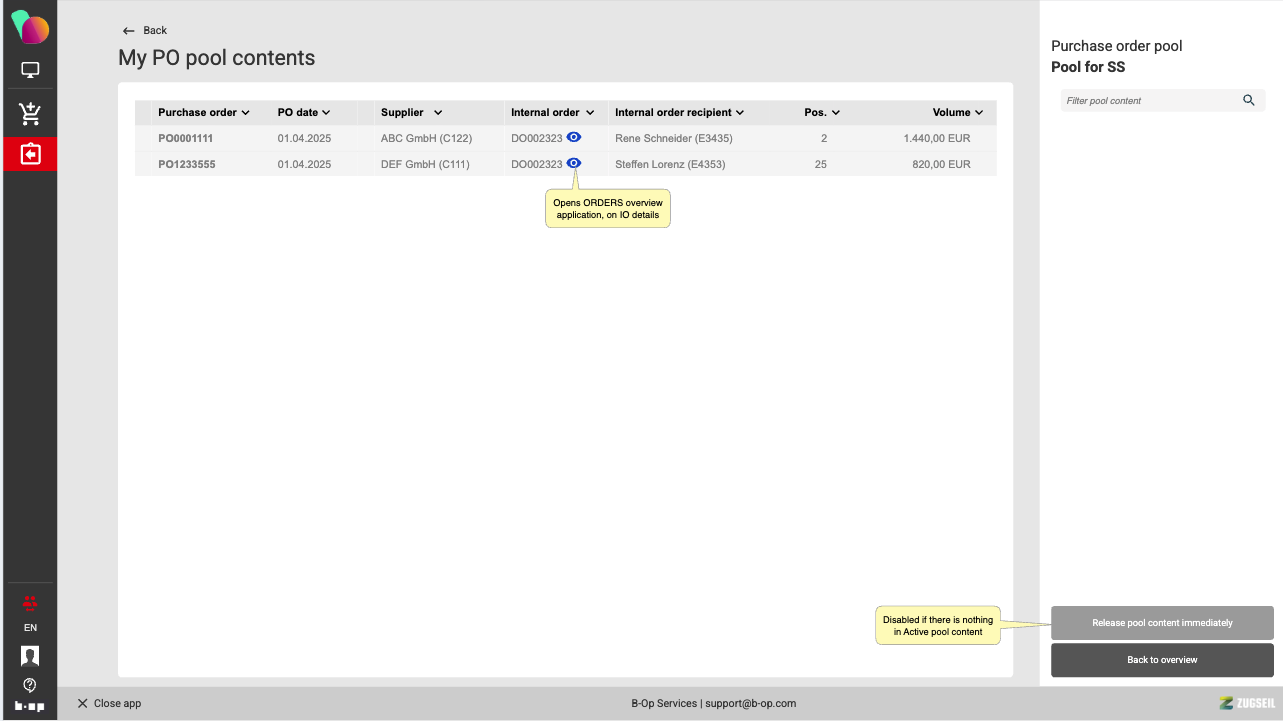Image resolution: width=1283 pixels, height=721 pixels.
Task: Click the user profile icon in sidebar
Action: point(30,656)
